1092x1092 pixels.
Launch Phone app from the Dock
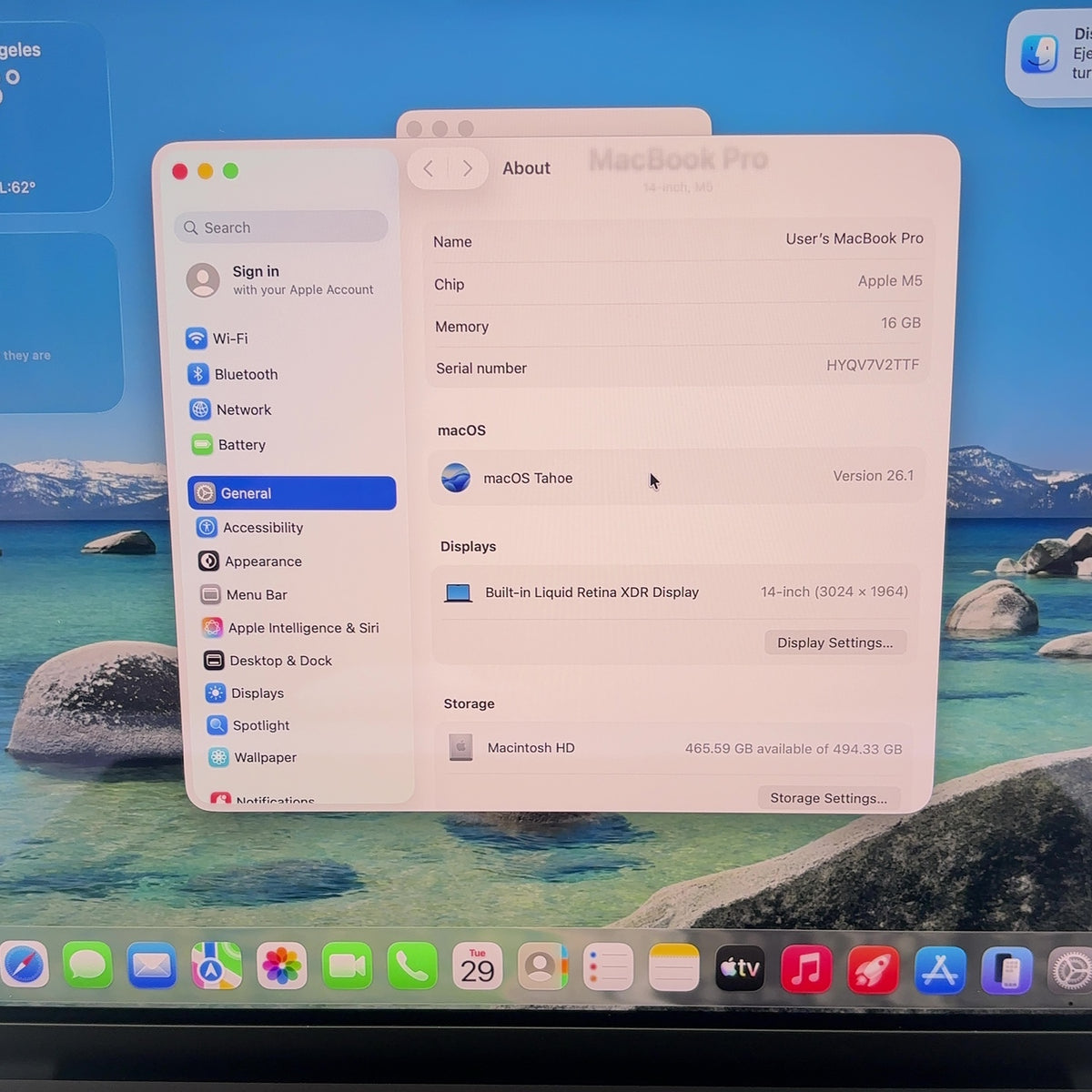[412, 966]
